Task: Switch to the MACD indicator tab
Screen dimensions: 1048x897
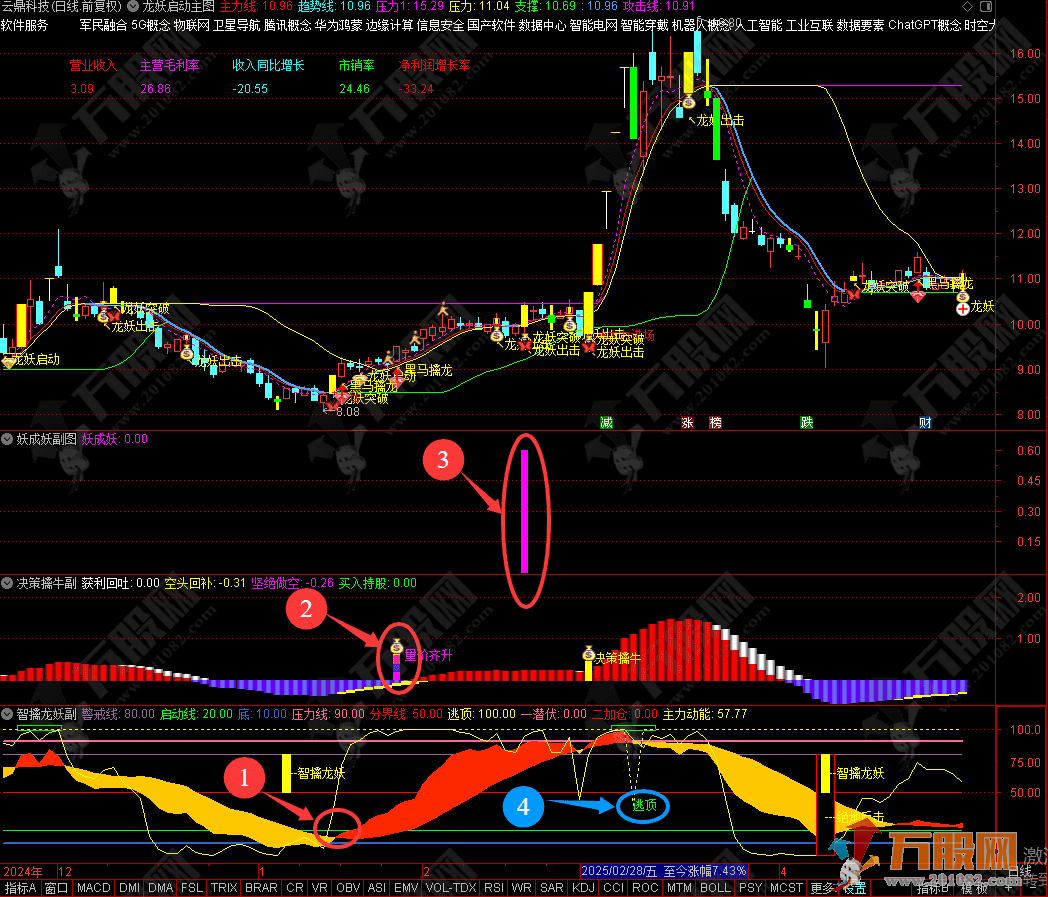Action: click(94, 888)
